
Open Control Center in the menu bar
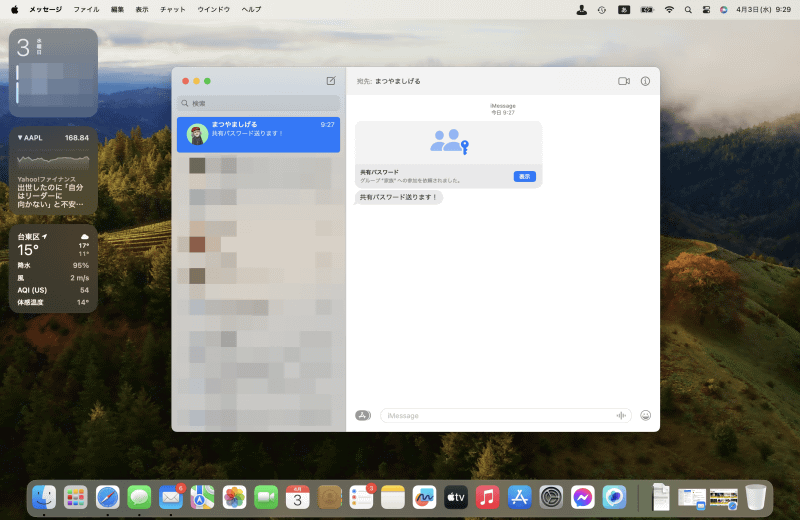[706, 10]
